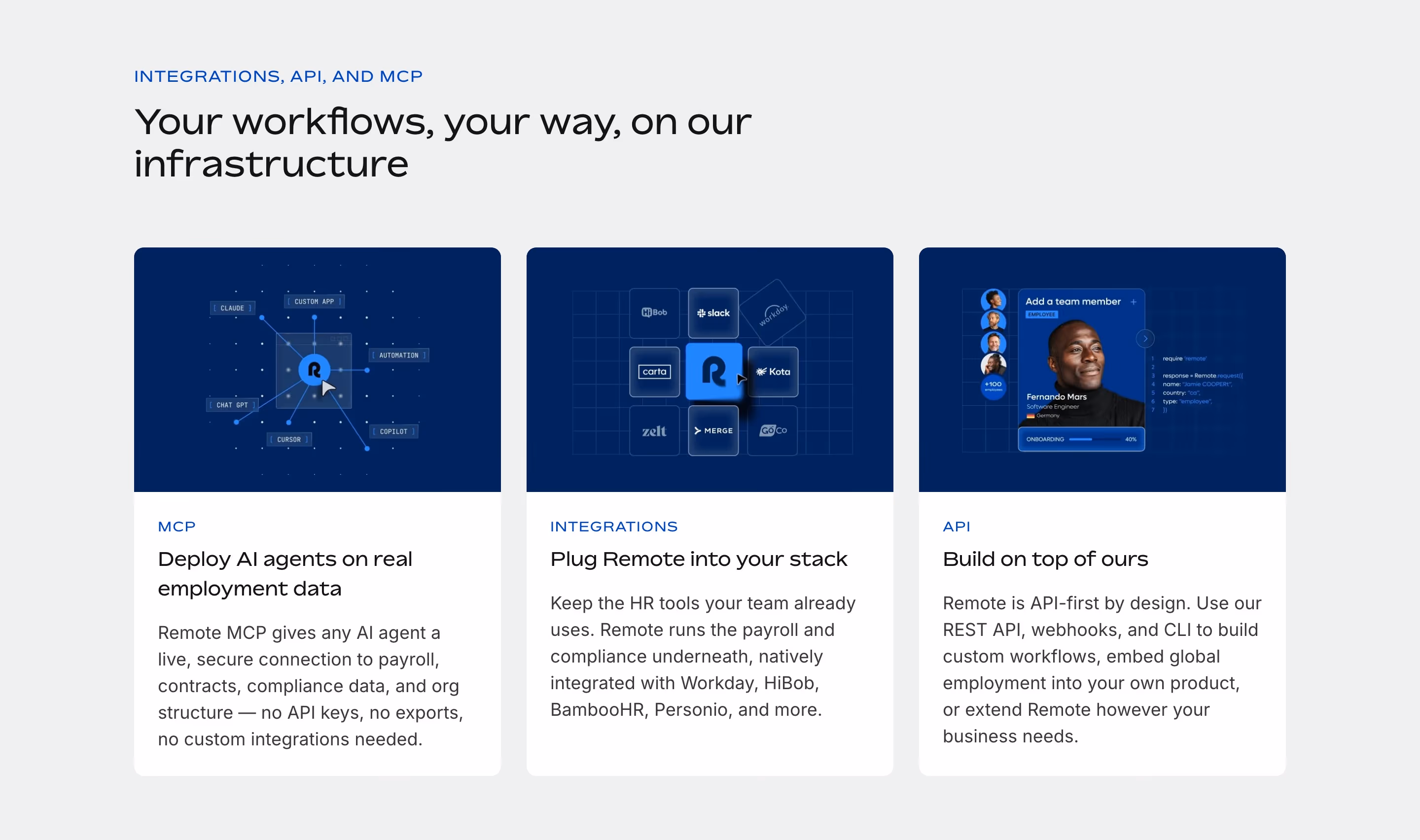Click the topmost avatar in the team list

[x=994, y=299]
